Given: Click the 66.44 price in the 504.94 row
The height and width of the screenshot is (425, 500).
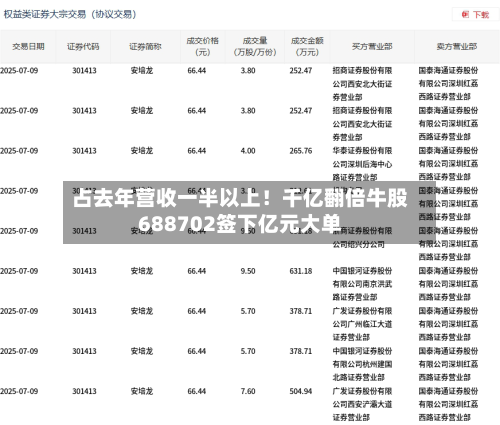Looking at the screenshot, I should (x=197, y=391).
